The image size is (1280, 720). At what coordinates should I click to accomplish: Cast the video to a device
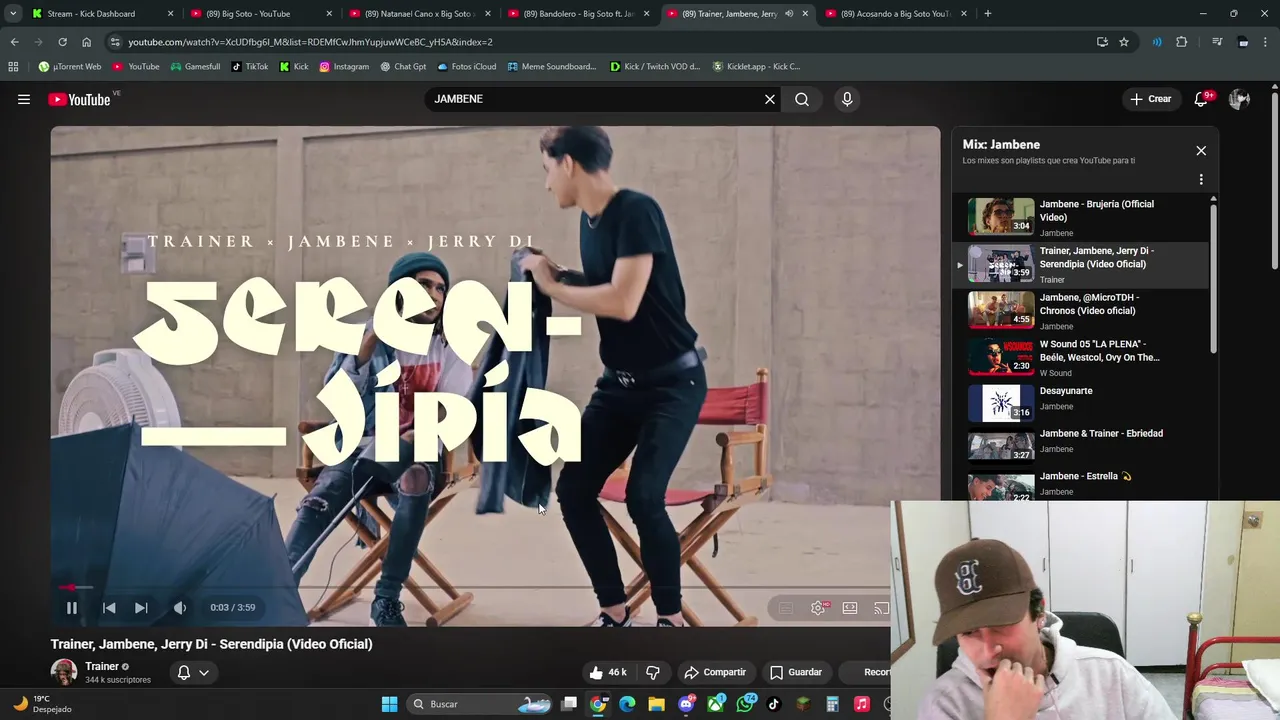click(881, 608)
